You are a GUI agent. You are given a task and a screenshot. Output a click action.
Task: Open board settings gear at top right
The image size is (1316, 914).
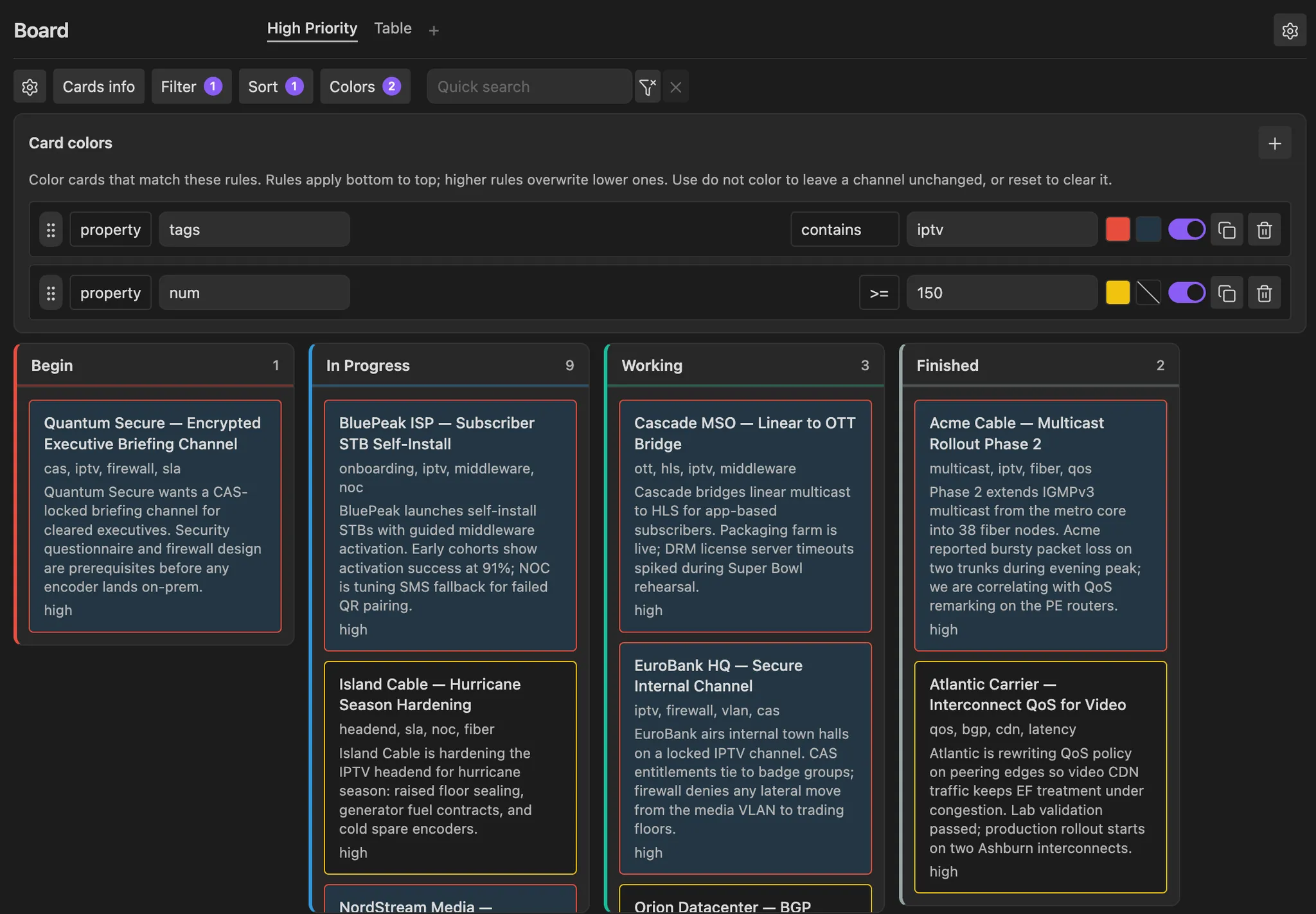(x=1290, y=30)
